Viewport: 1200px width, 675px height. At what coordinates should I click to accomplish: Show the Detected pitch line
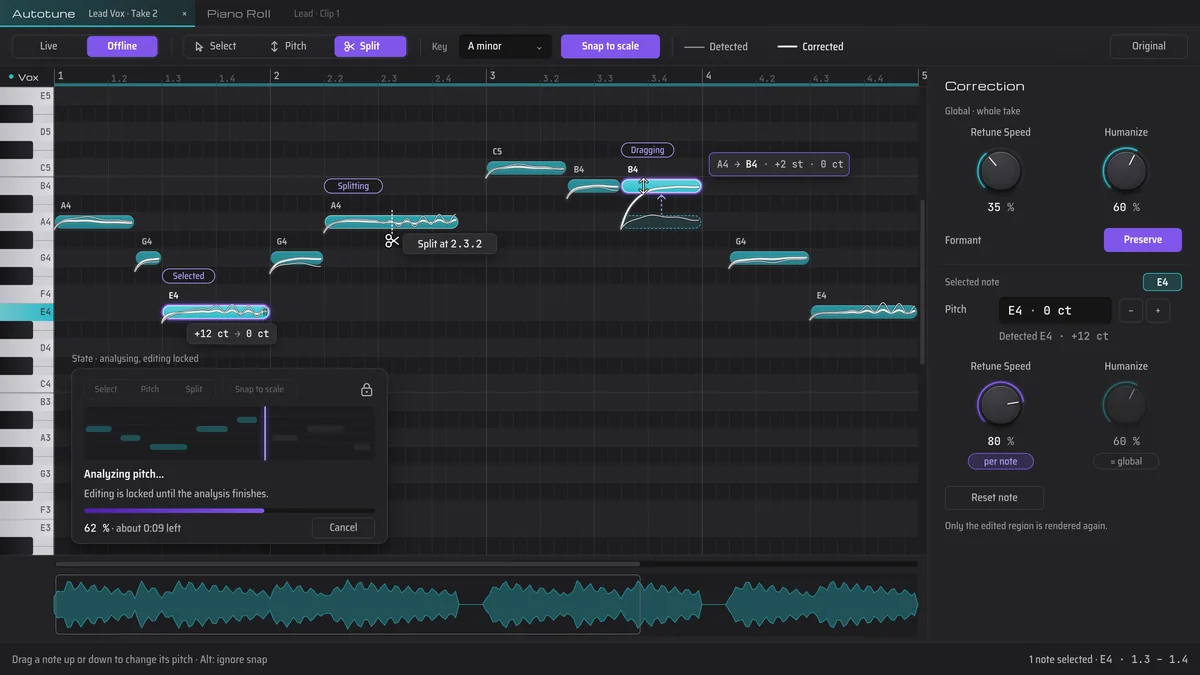point(715,46)
